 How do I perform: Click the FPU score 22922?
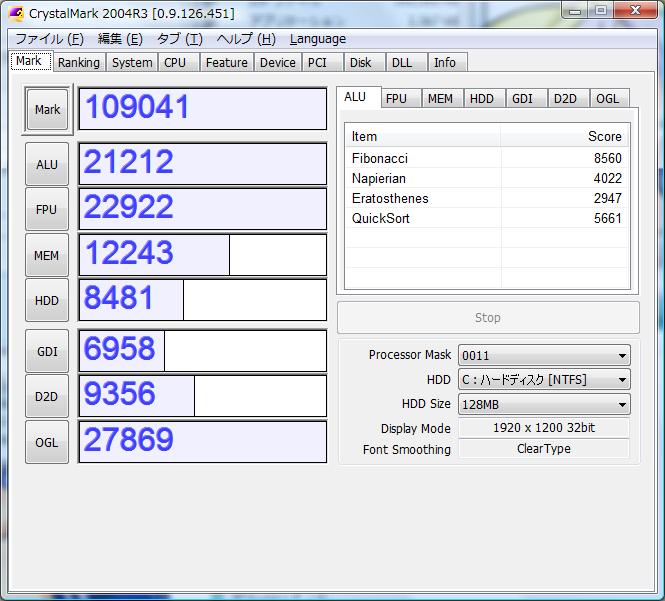(x=203, y=209)
